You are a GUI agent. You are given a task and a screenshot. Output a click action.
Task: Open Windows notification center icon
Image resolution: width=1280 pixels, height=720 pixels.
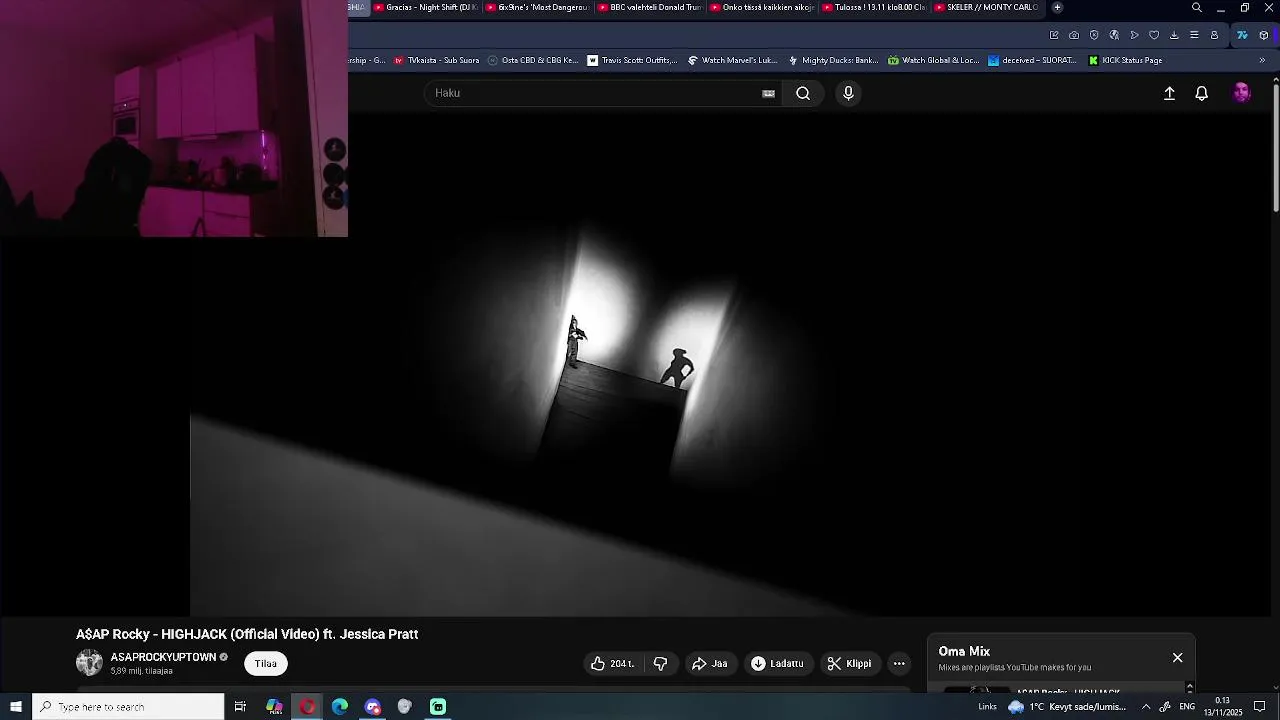pyautogui.click(x=1260, y=706)
